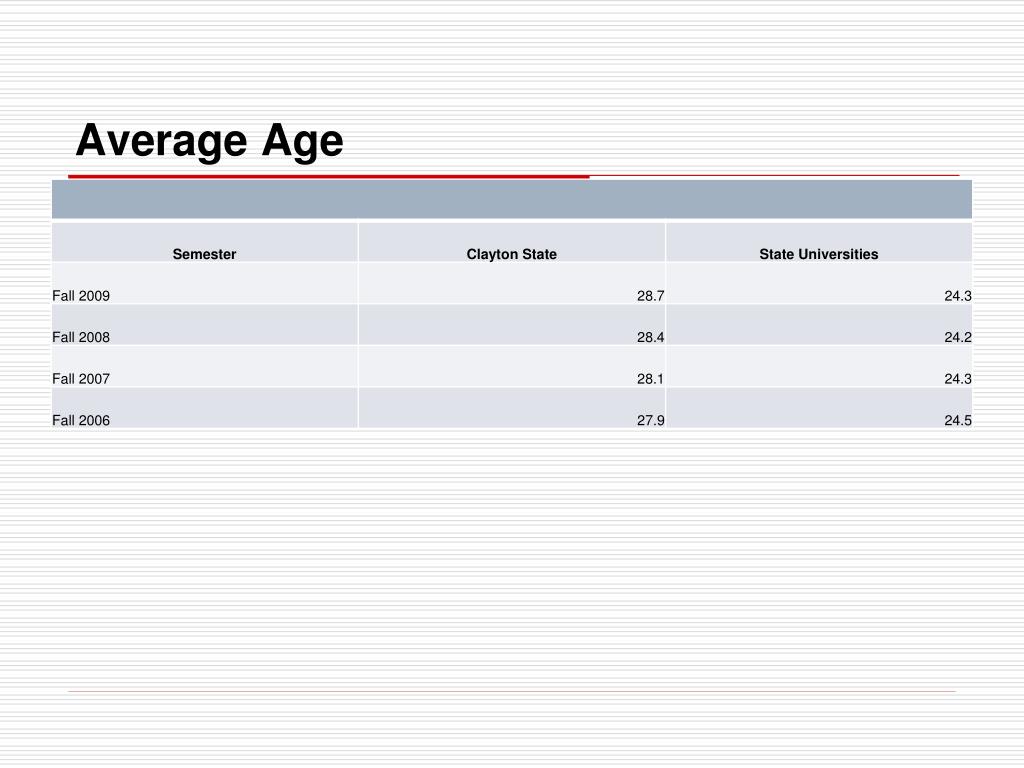Click the 'Clayton State' column header
1024x768 pixels.
point(511,254)
